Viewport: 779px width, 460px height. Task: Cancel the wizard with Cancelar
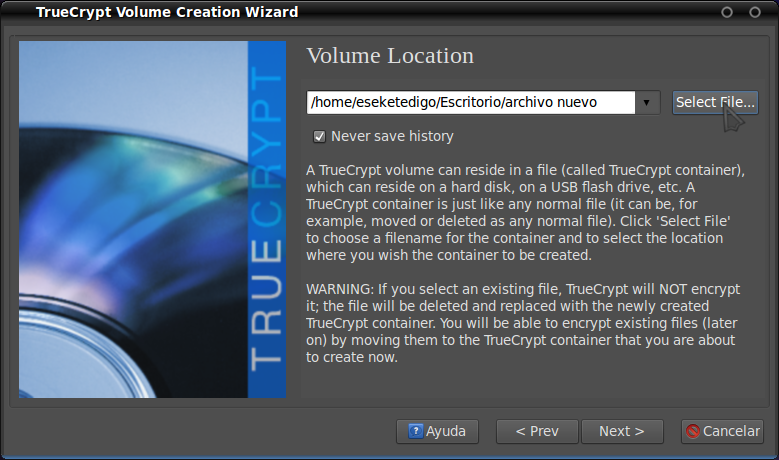tap(722, 431)
